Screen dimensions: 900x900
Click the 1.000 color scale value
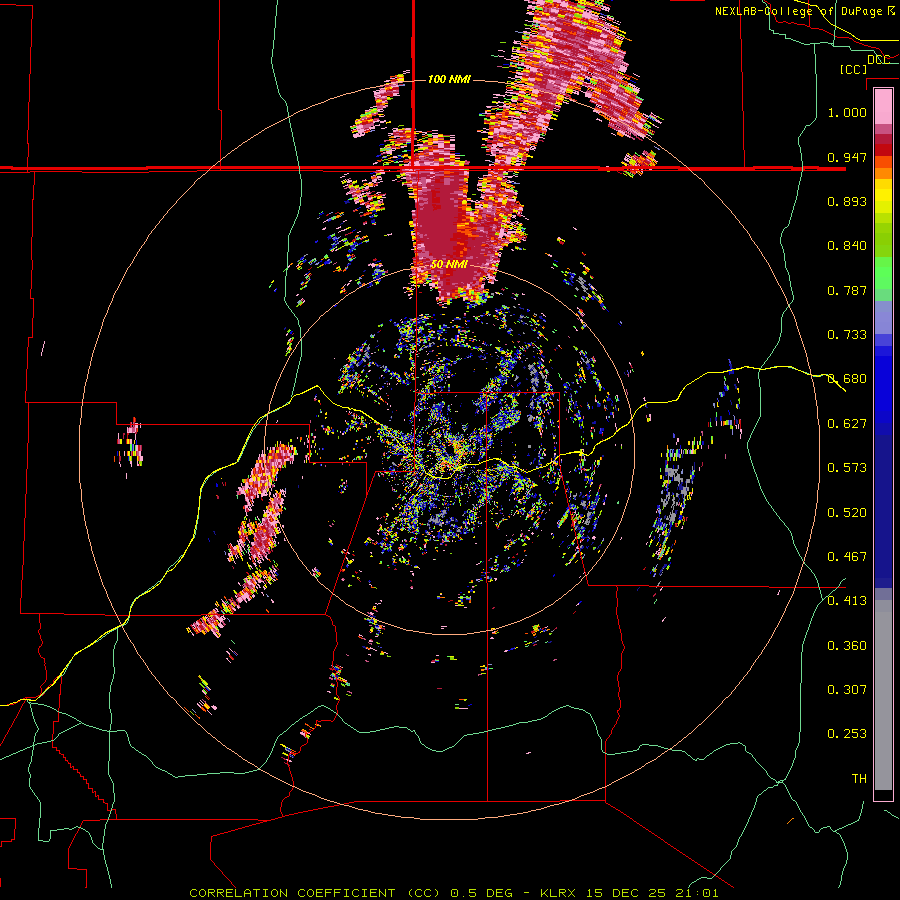(847, 112)
